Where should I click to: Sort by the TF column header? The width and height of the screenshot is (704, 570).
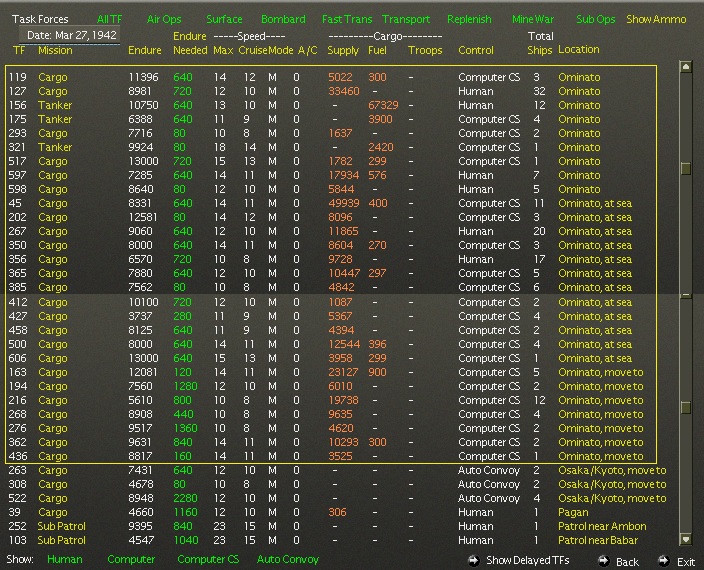pyautogui.click(x=19, y=50)
